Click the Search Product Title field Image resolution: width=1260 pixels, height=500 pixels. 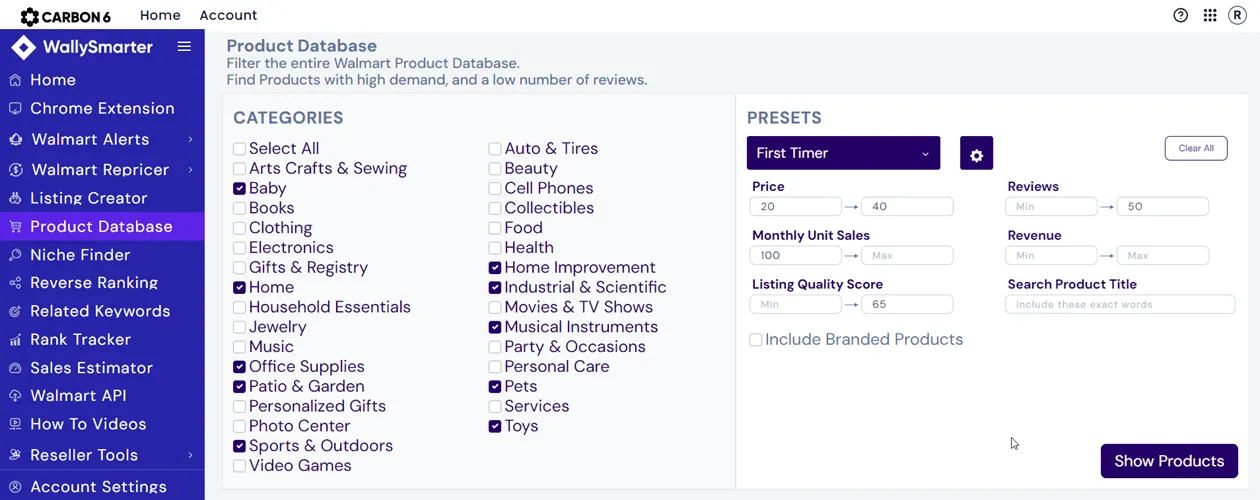tap(1120, 304)
